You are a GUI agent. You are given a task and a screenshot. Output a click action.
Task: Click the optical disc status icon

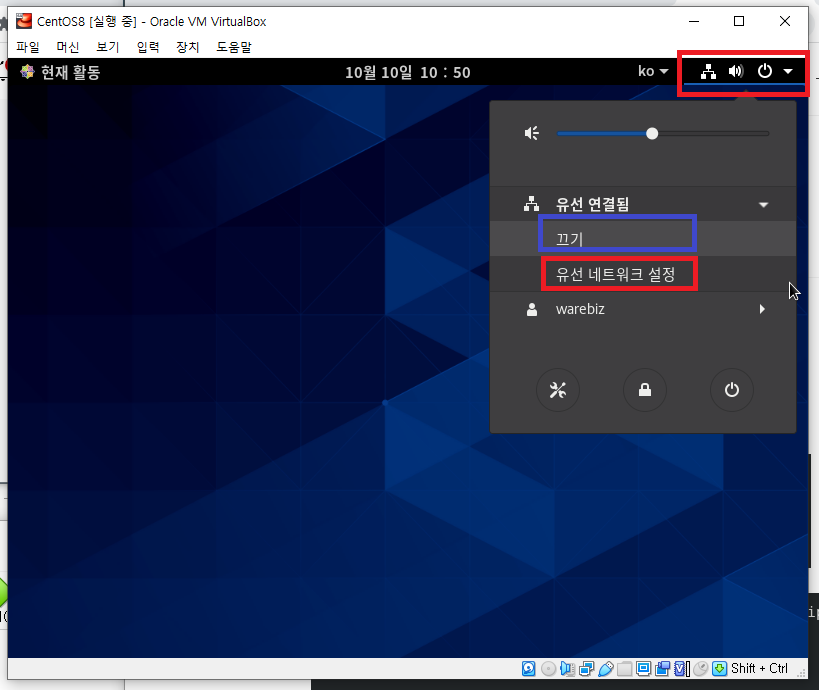[548, 669]
